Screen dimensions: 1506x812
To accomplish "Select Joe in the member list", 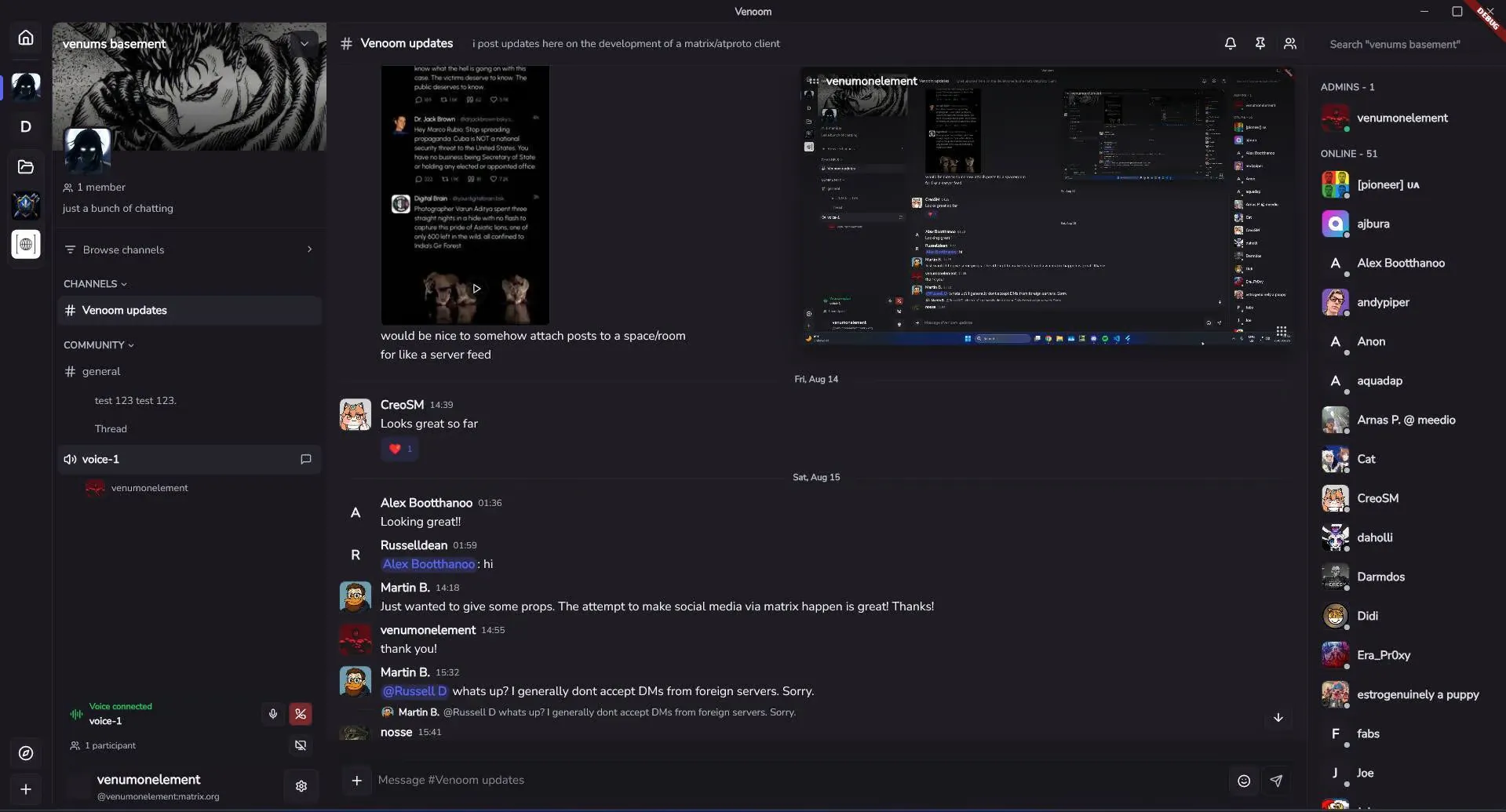I will pos(1405,774).
